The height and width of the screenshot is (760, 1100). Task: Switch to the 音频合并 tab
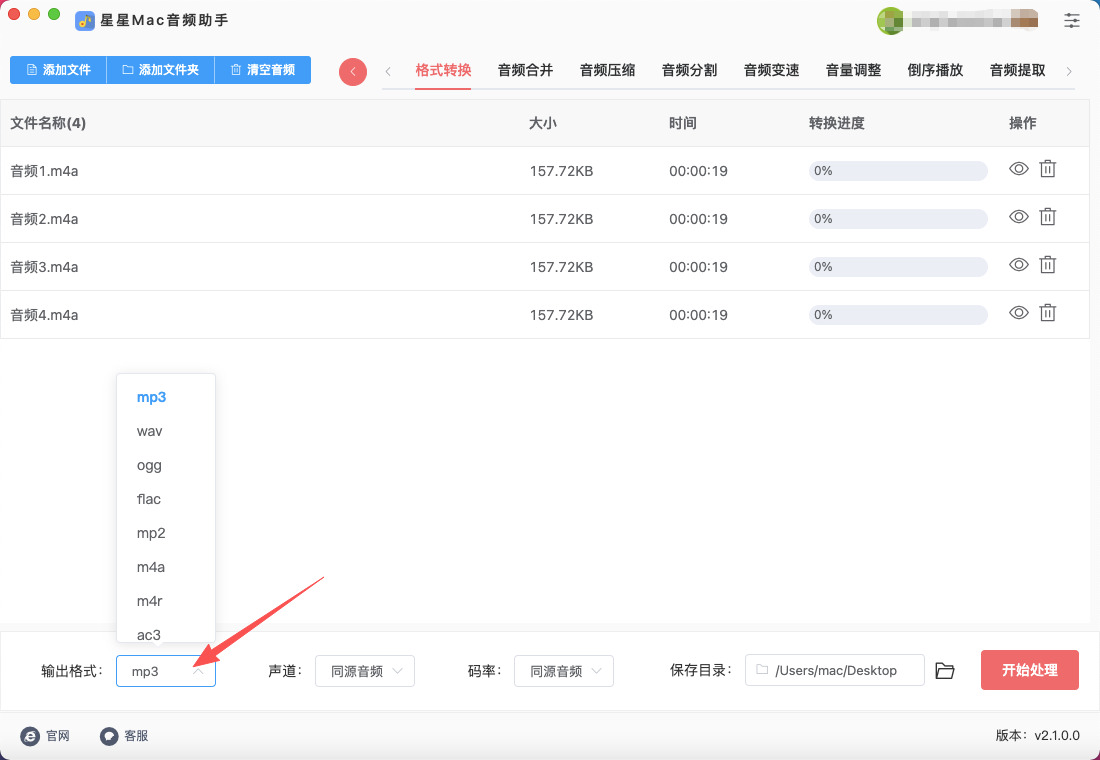525,70
